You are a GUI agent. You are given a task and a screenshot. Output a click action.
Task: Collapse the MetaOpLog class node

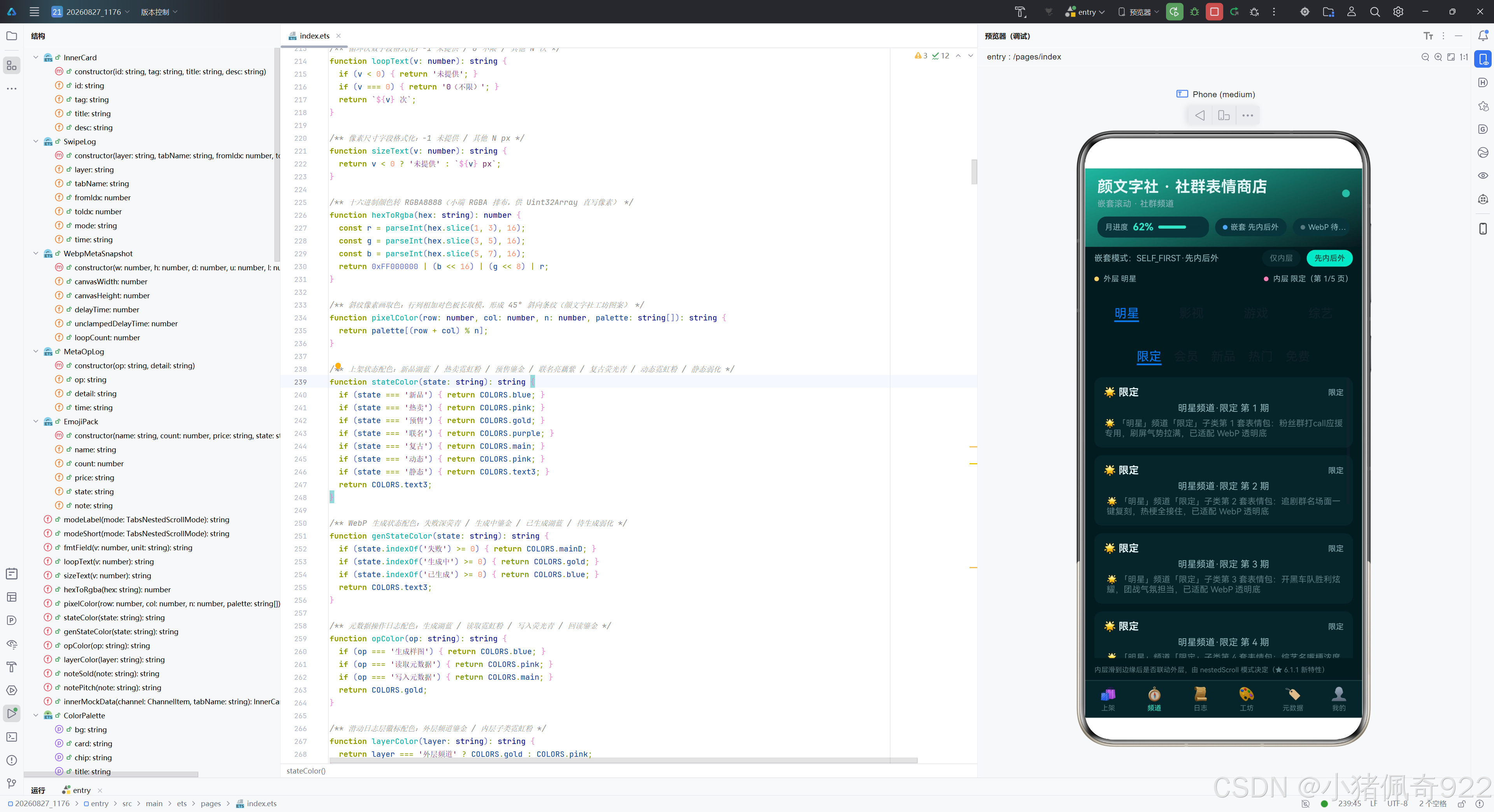coord(36,351)
